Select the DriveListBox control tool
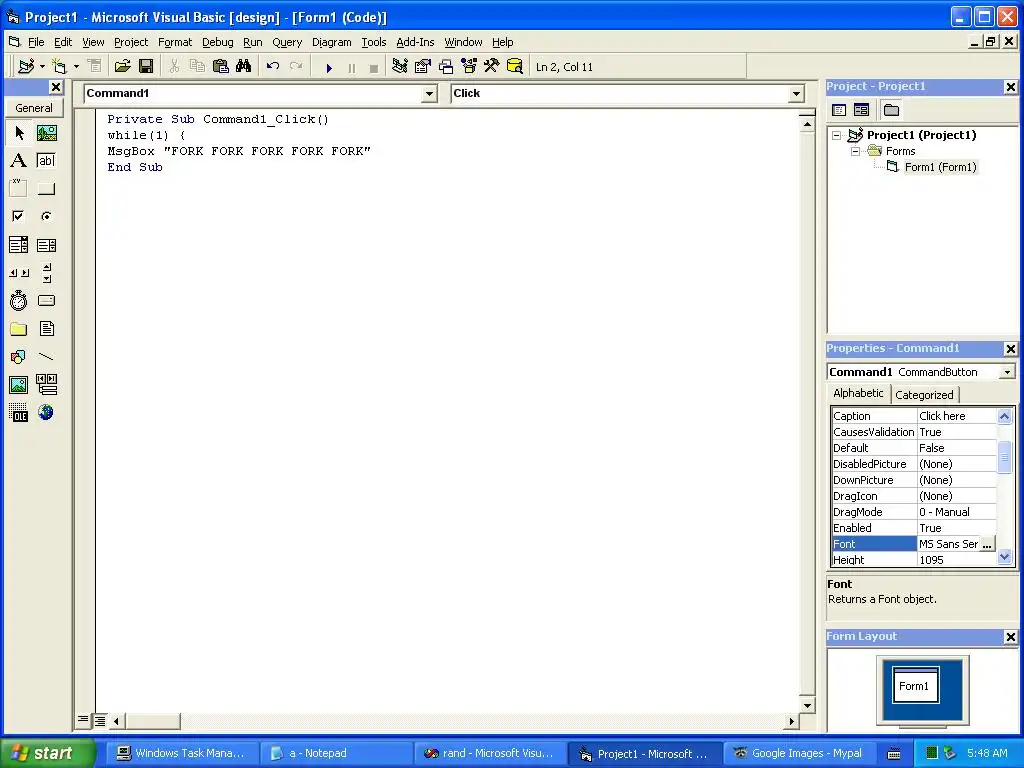This screenshot has height=768, width=1024. (46, 300)
